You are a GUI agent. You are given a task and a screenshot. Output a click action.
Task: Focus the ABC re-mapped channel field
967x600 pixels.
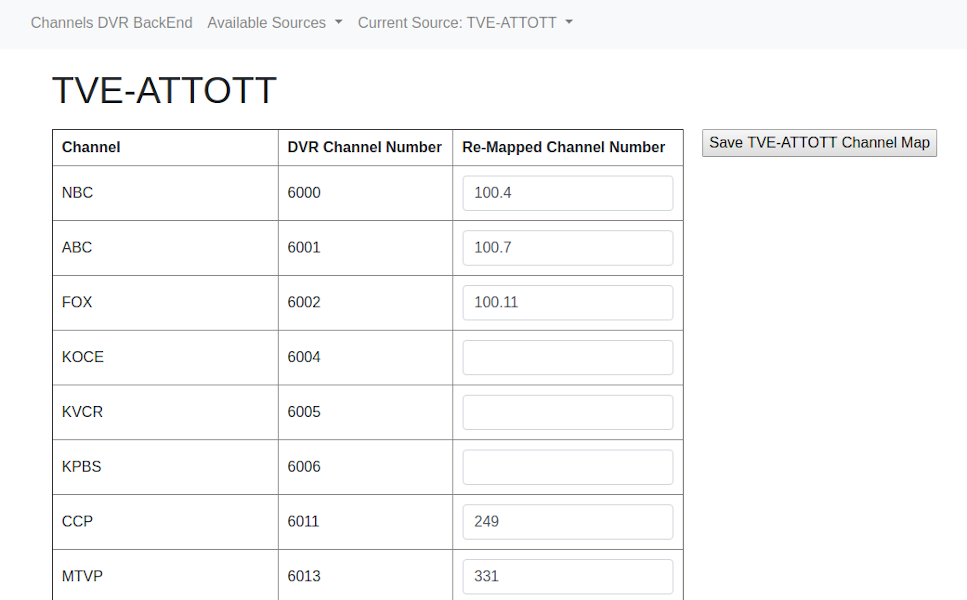pos(567,248)
